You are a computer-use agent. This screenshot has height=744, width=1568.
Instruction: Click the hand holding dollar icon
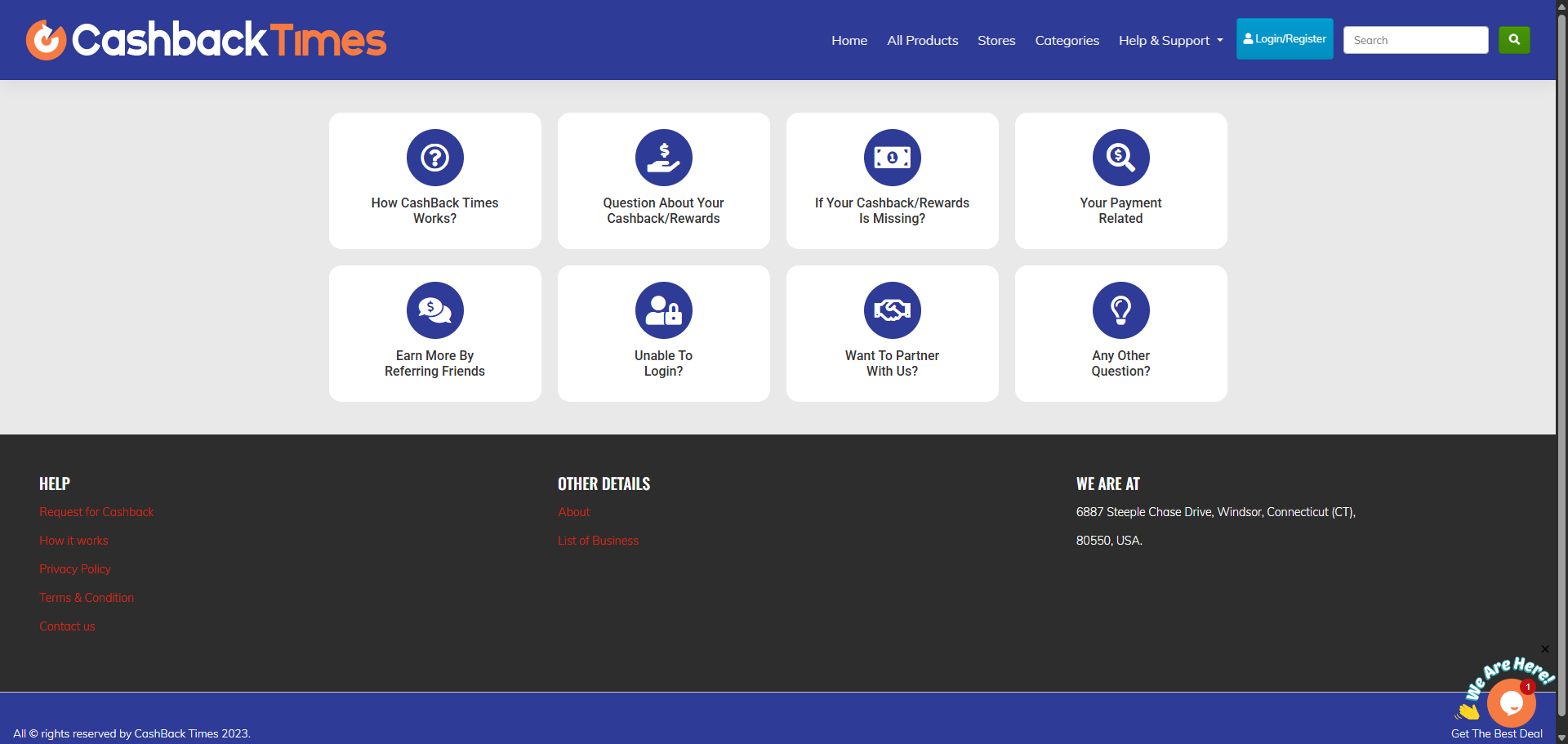pyautogui.click(x=663, y=158)
